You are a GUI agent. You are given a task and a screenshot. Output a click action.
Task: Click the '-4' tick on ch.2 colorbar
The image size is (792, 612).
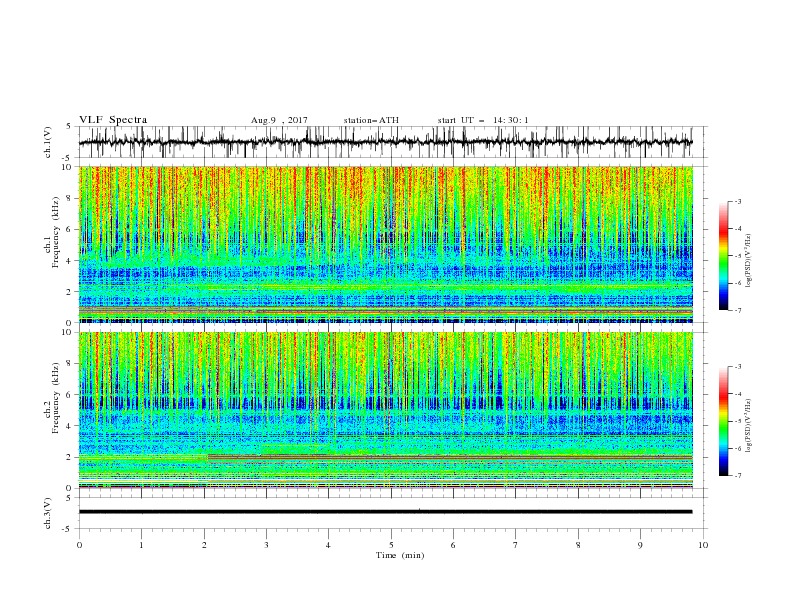pos(738,394)
